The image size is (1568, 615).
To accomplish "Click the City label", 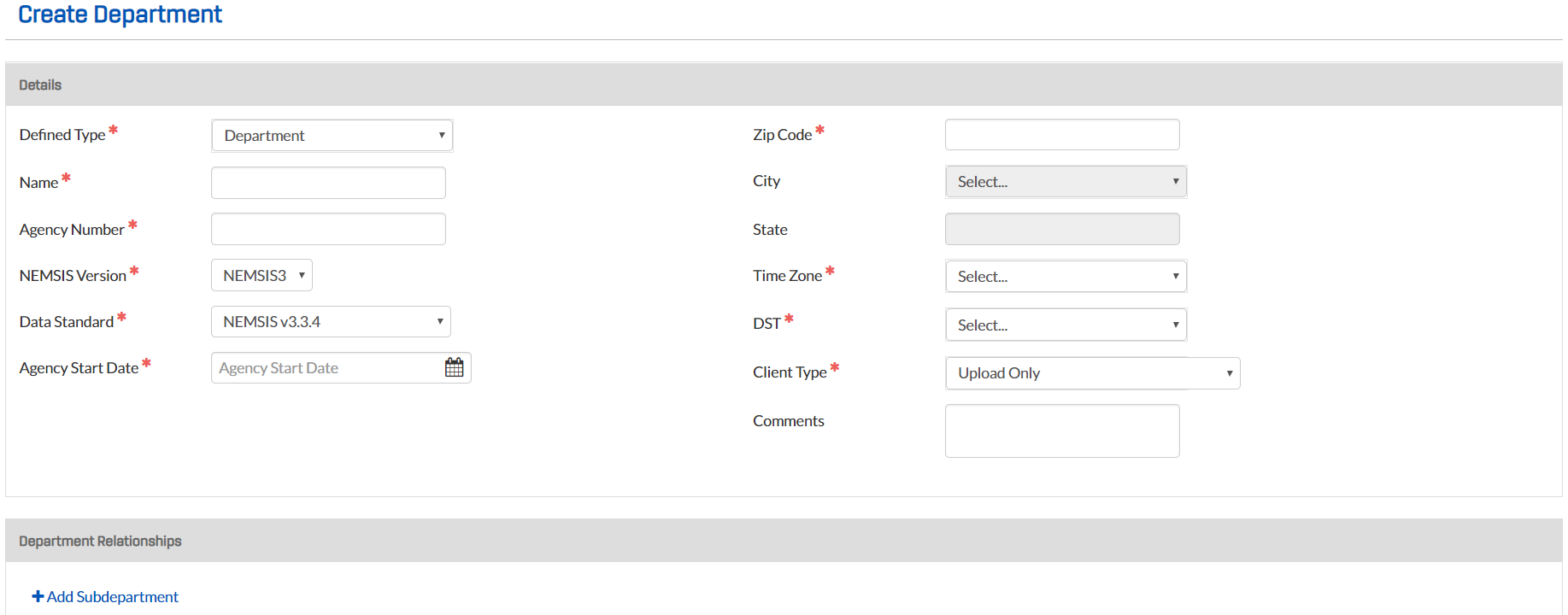I will tap(766, 181).
